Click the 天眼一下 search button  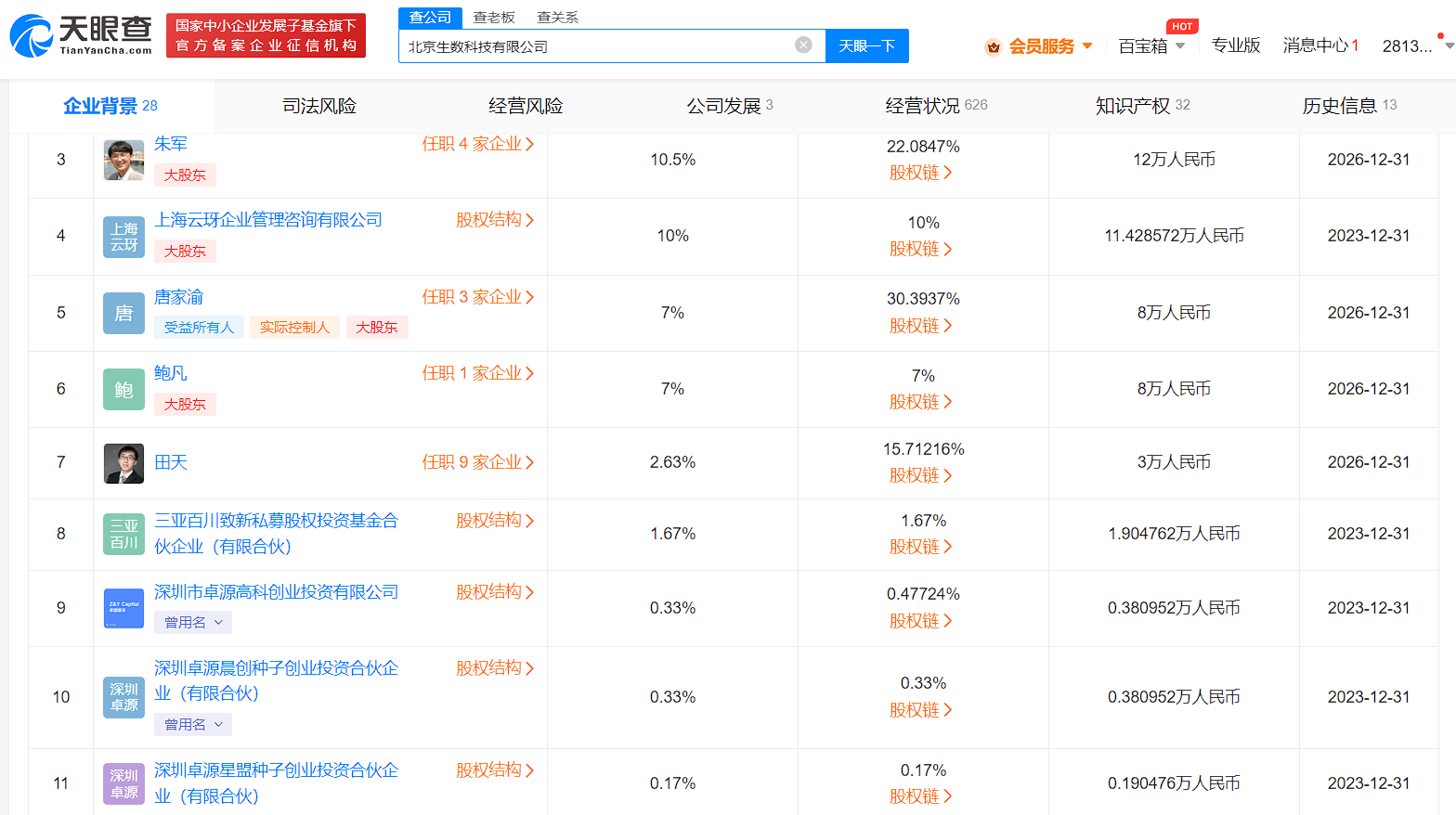pos(867,45)
